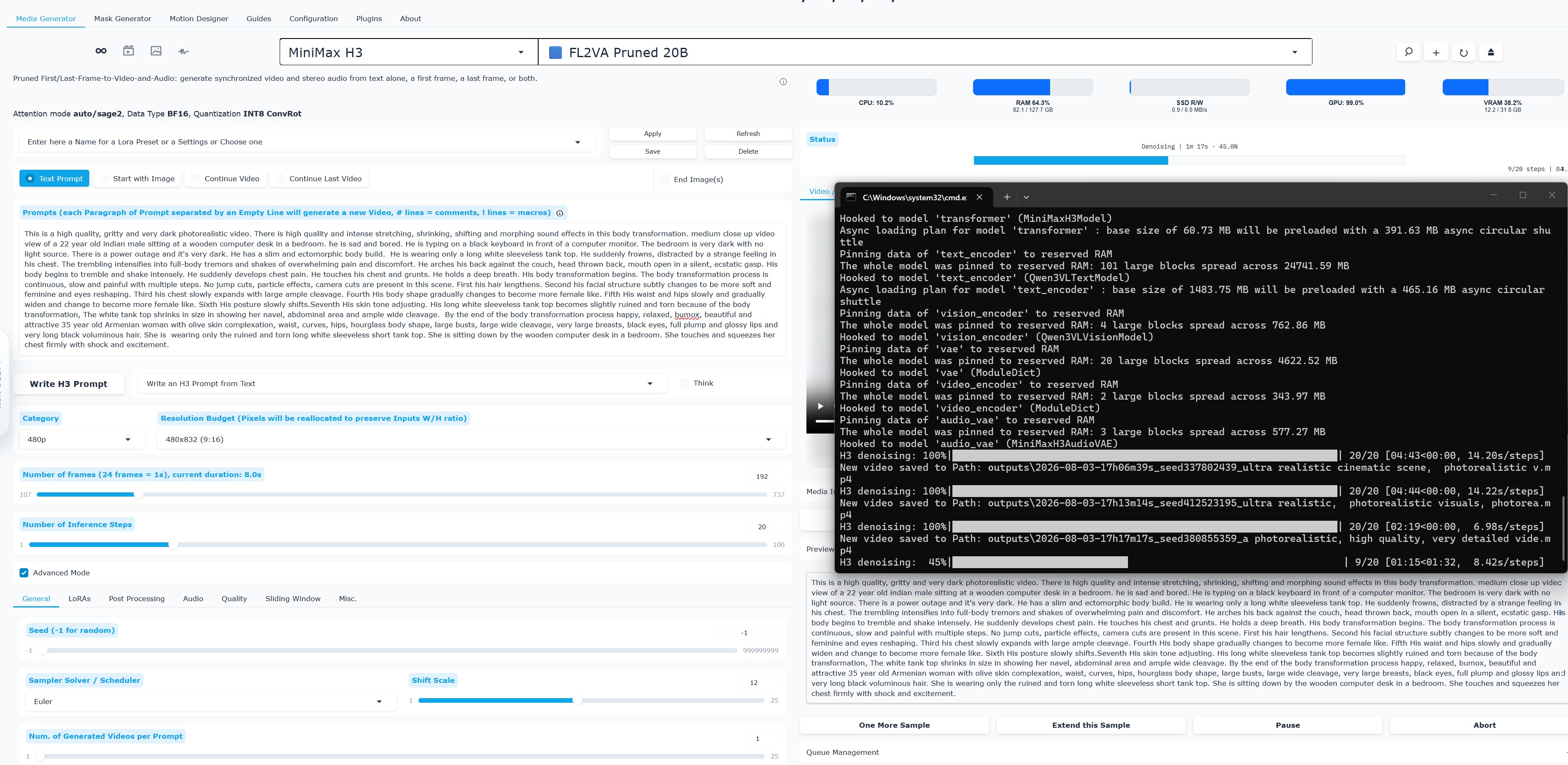The image size is (1568, 765).
Task: Adjust the Shift Scale slider handle
Action: pyautogui.click(x=577, y=700)
